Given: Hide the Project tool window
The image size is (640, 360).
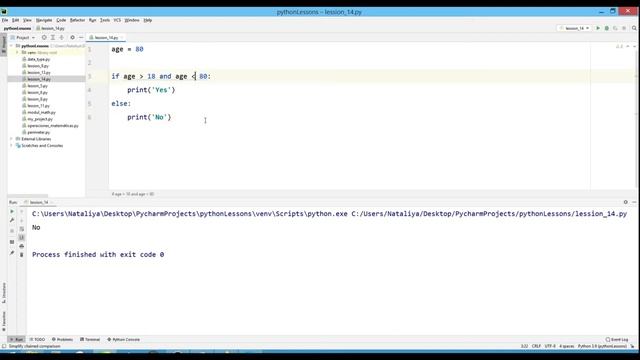Looking at the screenshot, I should point(81,38).
